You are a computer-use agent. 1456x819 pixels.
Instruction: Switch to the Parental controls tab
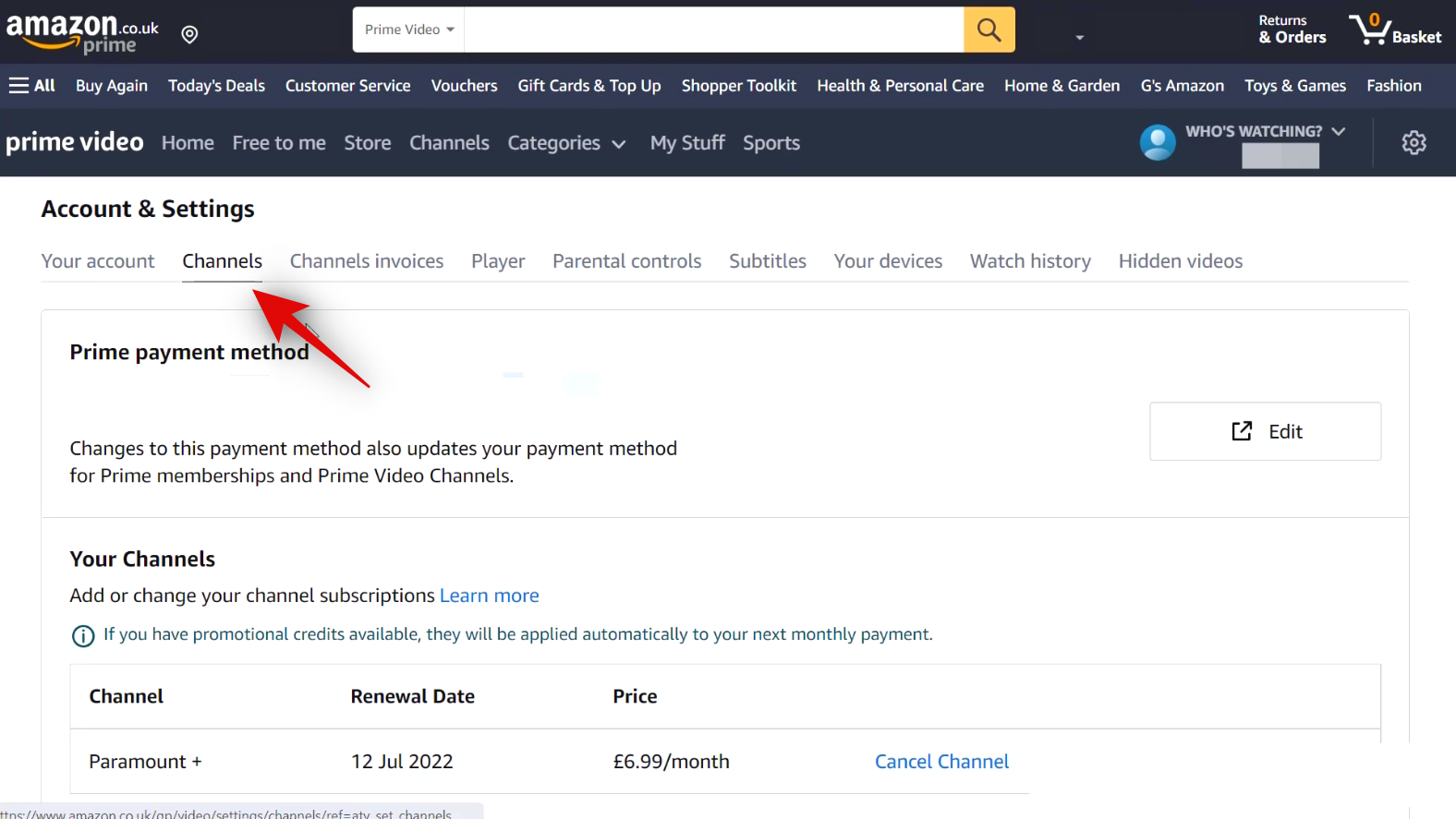click(626, 261)
